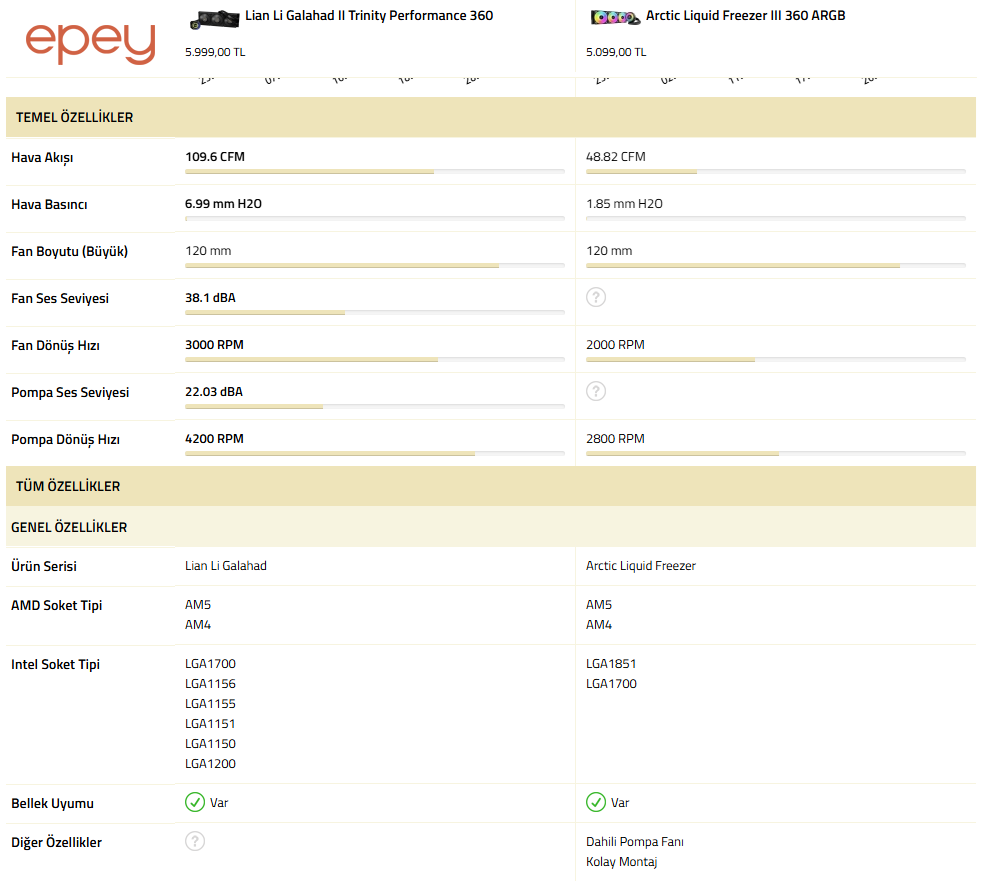Click the Hava Basıncı row label
Viewport: 986px width, 881px height.
click(49, 204)
